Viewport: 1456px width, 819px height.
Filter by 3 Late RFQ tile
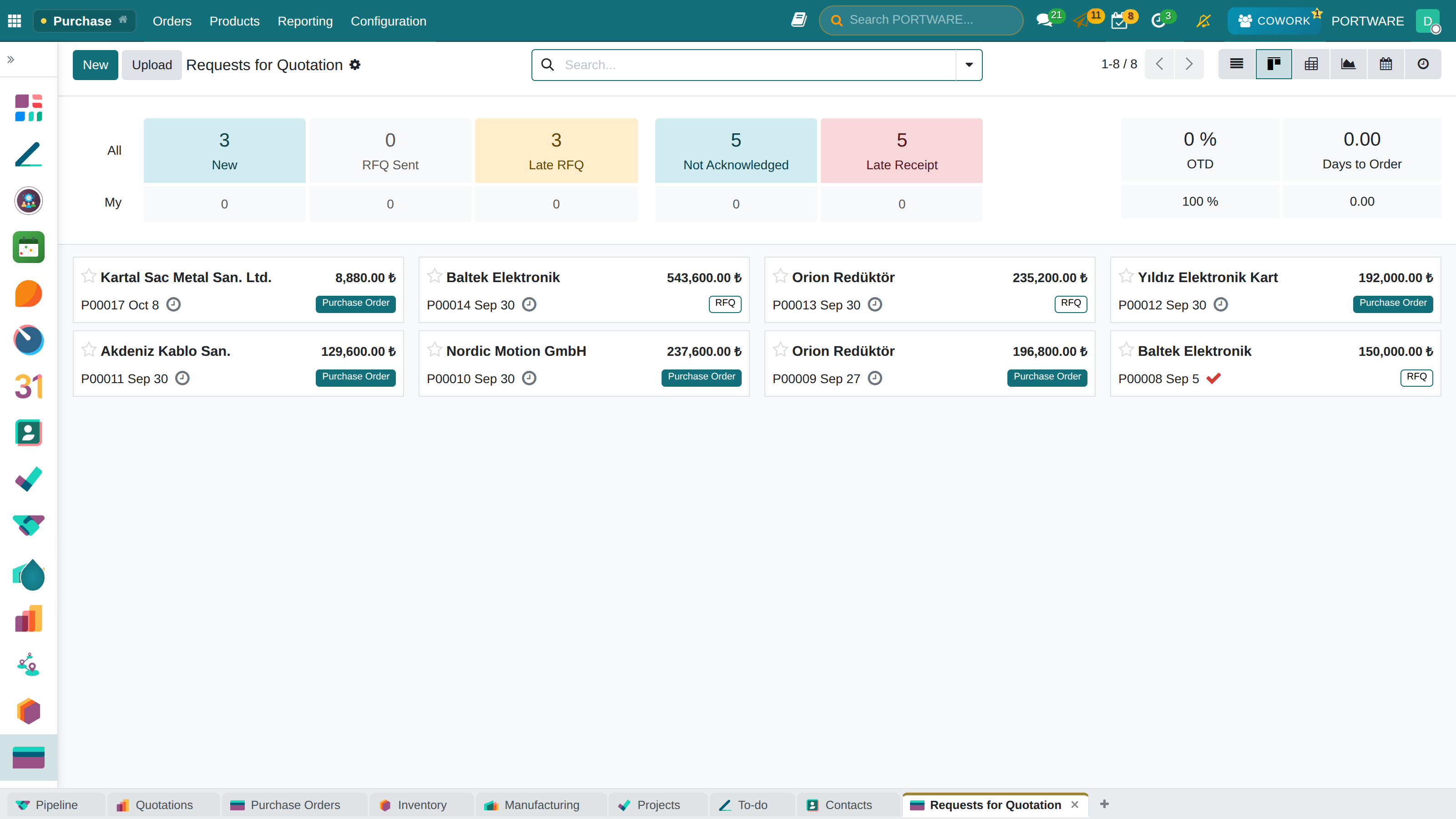point(556,150)
